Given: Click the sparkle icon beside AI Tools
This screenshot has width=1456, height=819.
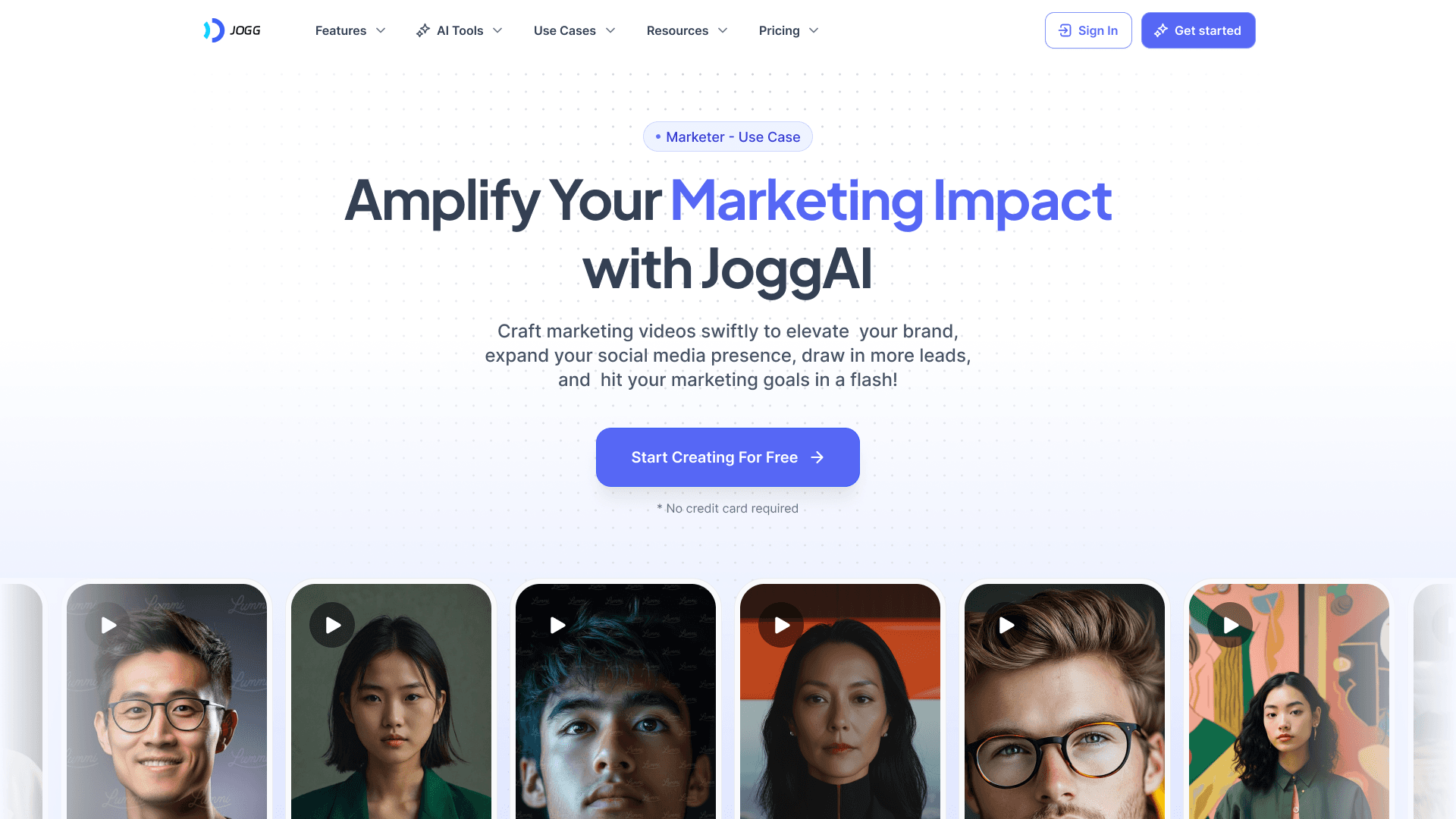Looking at the screenshot, I should click(x=423, y=30).
